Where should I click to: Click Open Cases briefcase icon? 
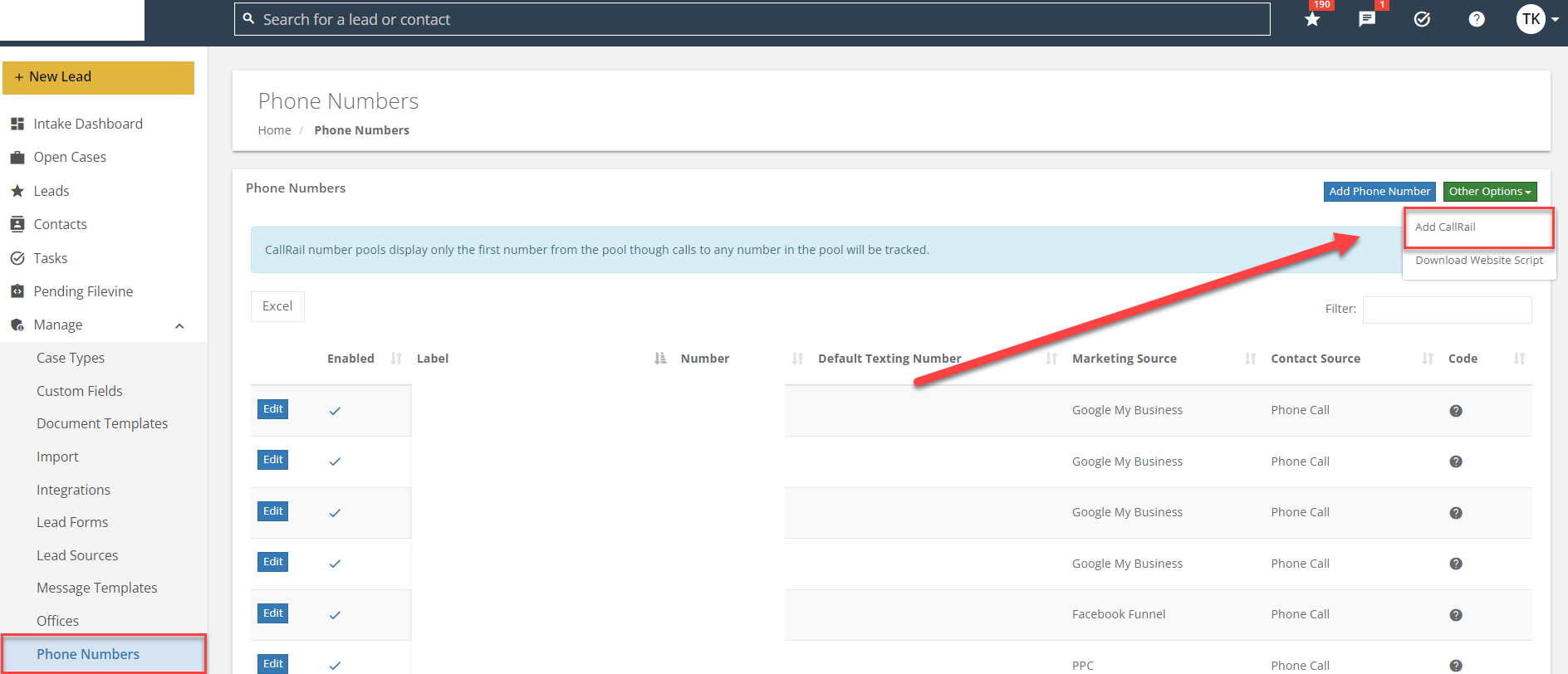17,158
